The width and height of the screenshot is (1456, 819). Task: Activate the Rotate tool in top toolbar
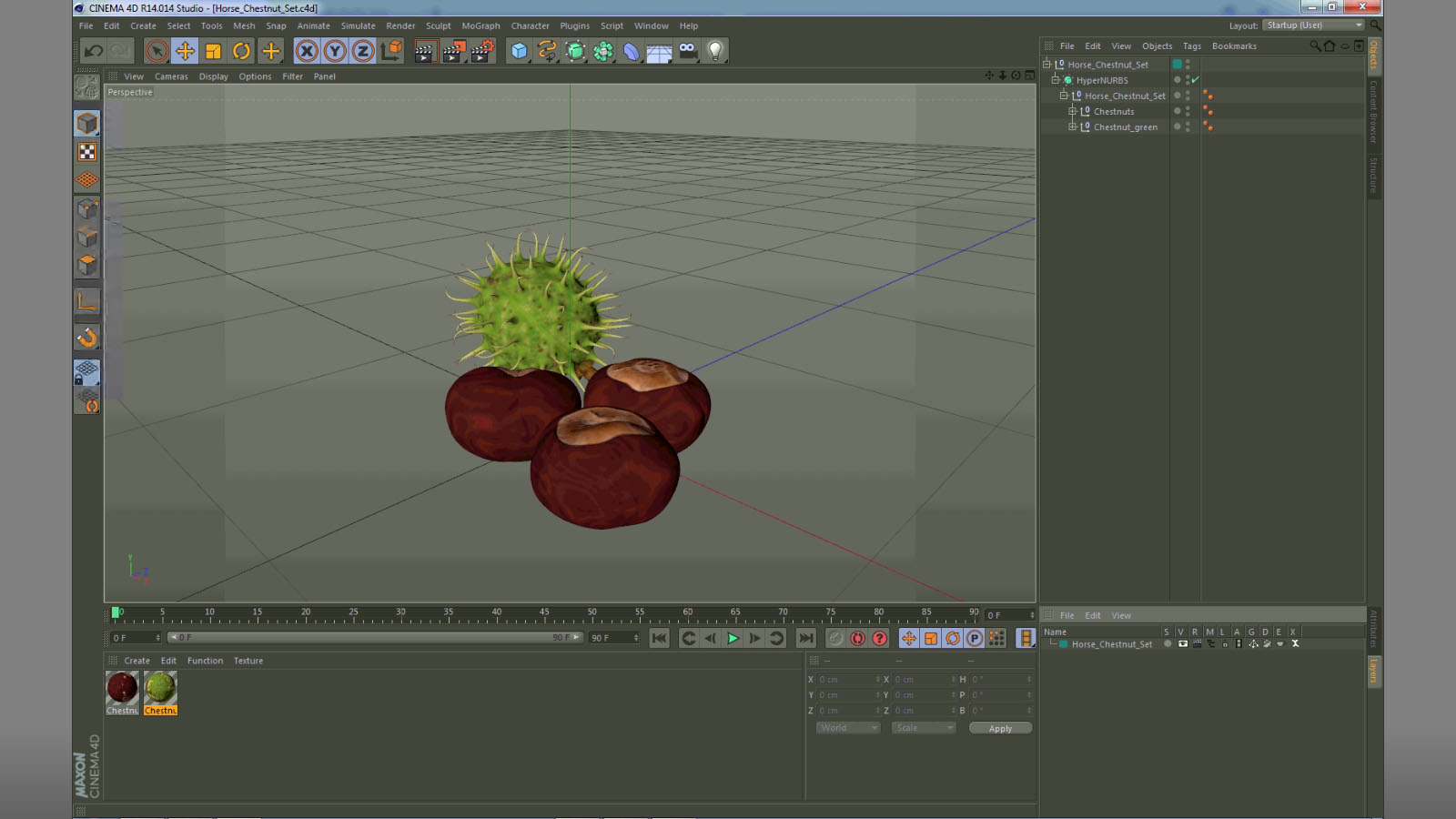(x=241, y=51)
